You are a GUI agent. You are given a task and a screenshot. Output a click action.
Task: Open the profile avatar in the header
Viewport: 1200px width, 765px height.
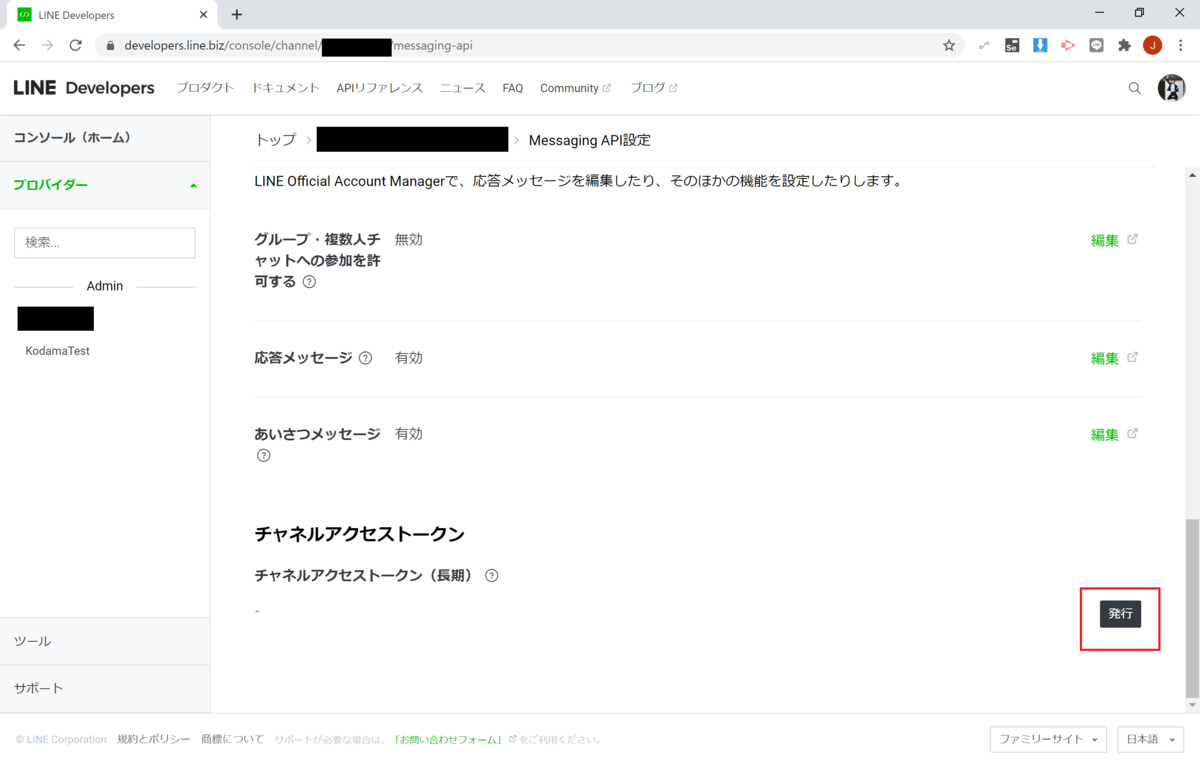point(1172,88)
